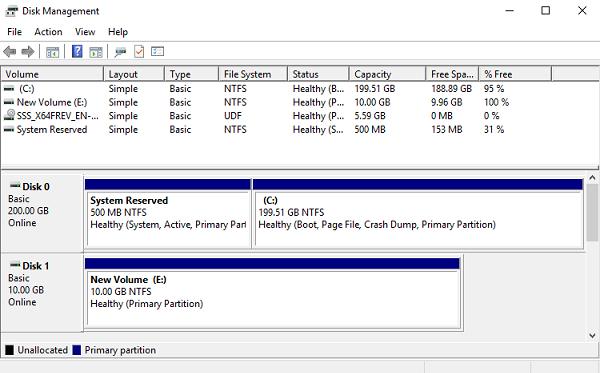Select the New Volume (E:) partition block
Screen dimensions: 600x373
[272, 293]
